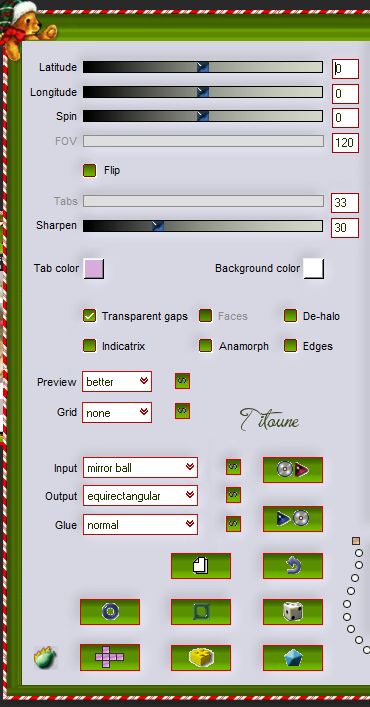Click the pink cross cube-layout button

click(110, 658)
